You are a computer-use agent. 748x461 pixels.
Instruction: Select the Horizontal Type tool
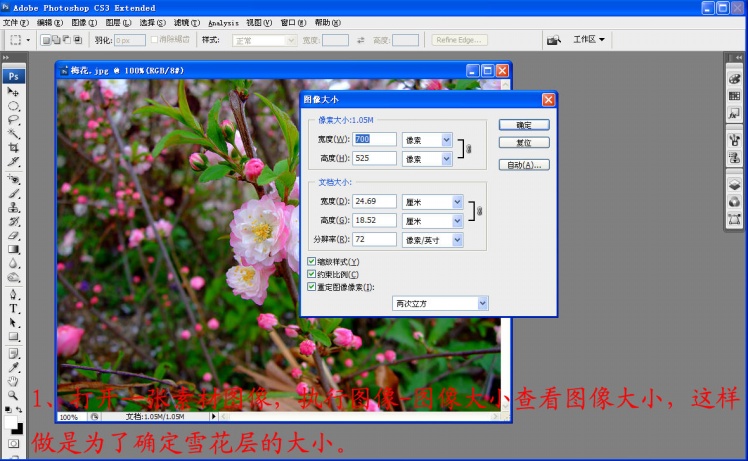(x=14, y=309)
